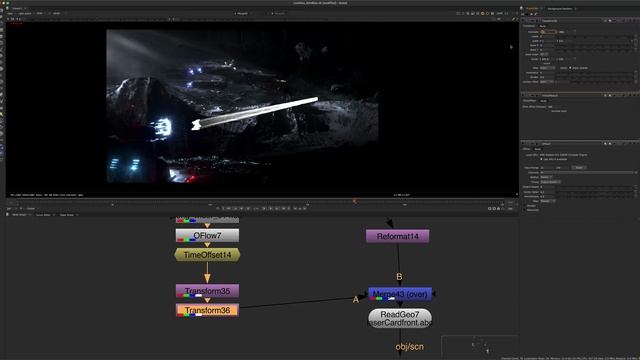
Task: Open the OFlow Timing dropdown
Action: point(550,182)
